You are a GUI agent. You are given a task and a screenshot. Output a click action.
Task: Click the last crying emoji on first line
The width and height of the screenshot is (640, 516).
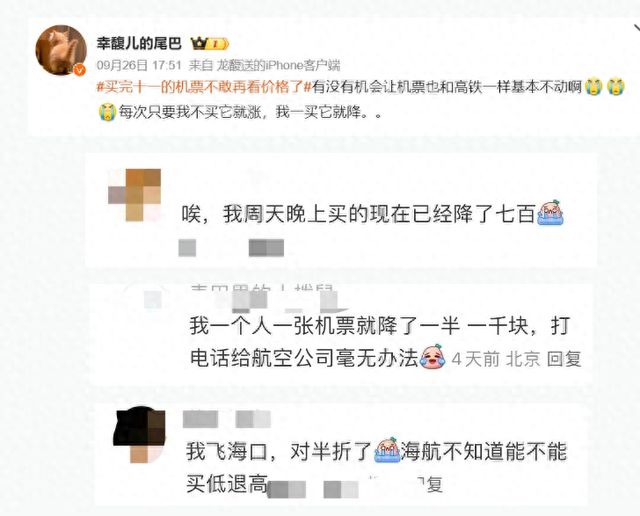point(616,87)
